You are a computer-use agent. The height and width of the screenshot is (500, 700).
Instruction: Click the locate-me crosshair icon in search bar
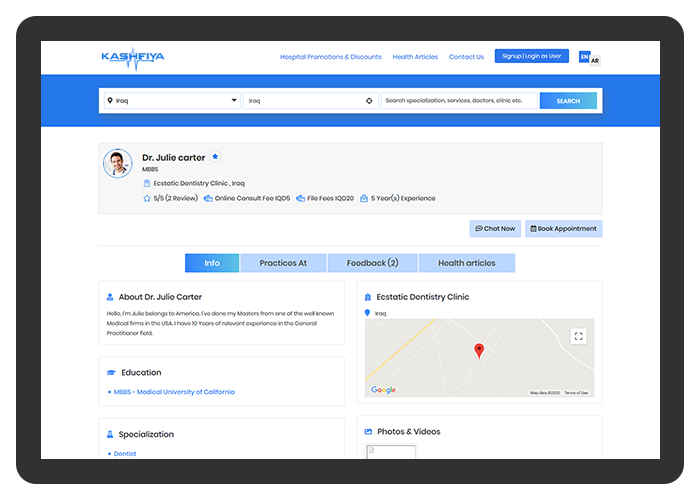click(x=368, y=101)
